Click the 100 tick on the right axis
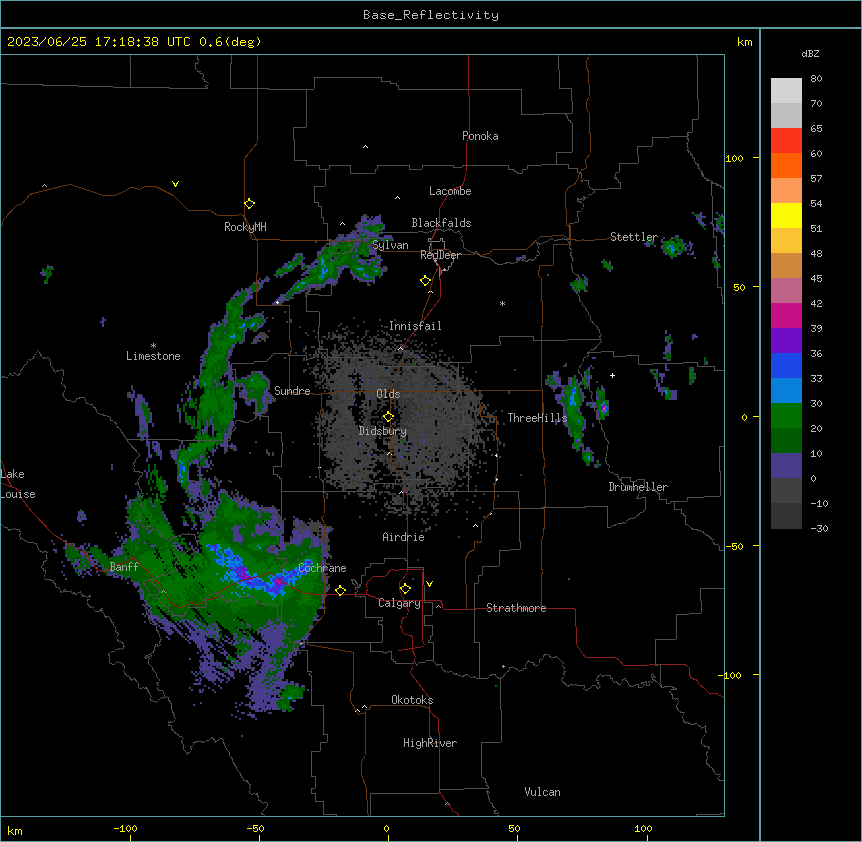 [734, 158]
